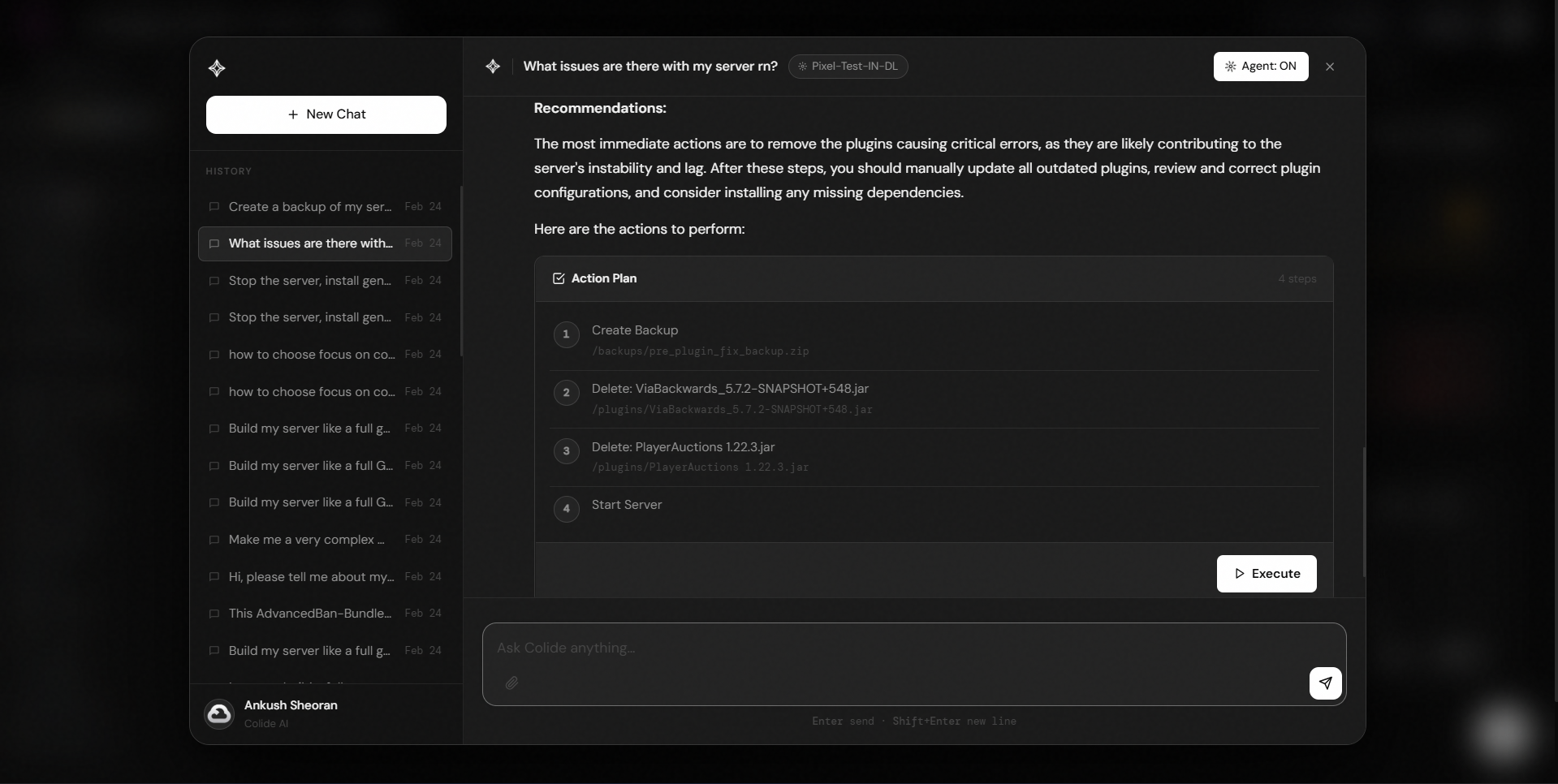Click the Colide sparkle logo in sidebar
Viewport: 1558px width, 784px height.
point(217,68)
